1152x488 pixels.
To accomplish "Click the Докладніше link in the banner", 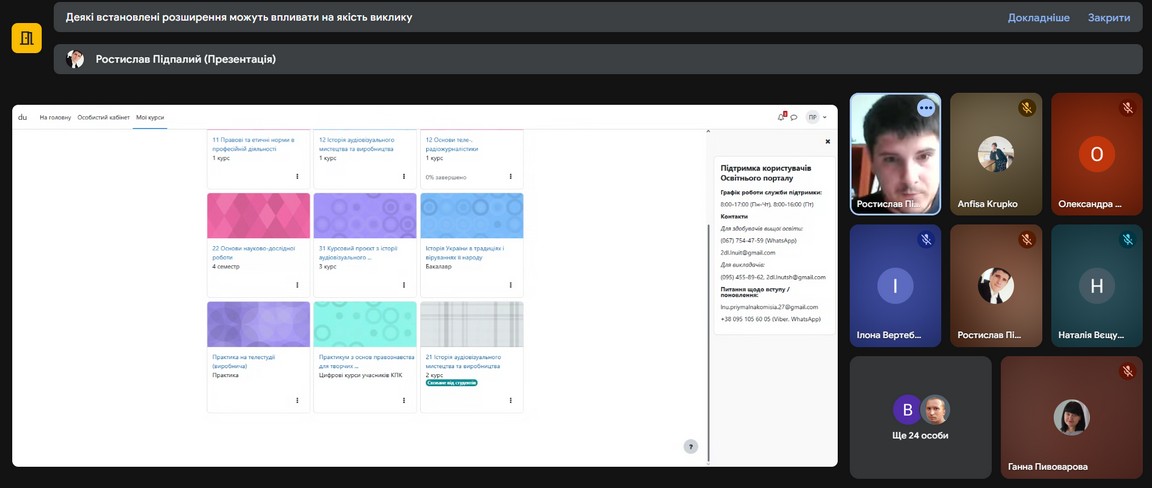I will [x=1038, y=17].
